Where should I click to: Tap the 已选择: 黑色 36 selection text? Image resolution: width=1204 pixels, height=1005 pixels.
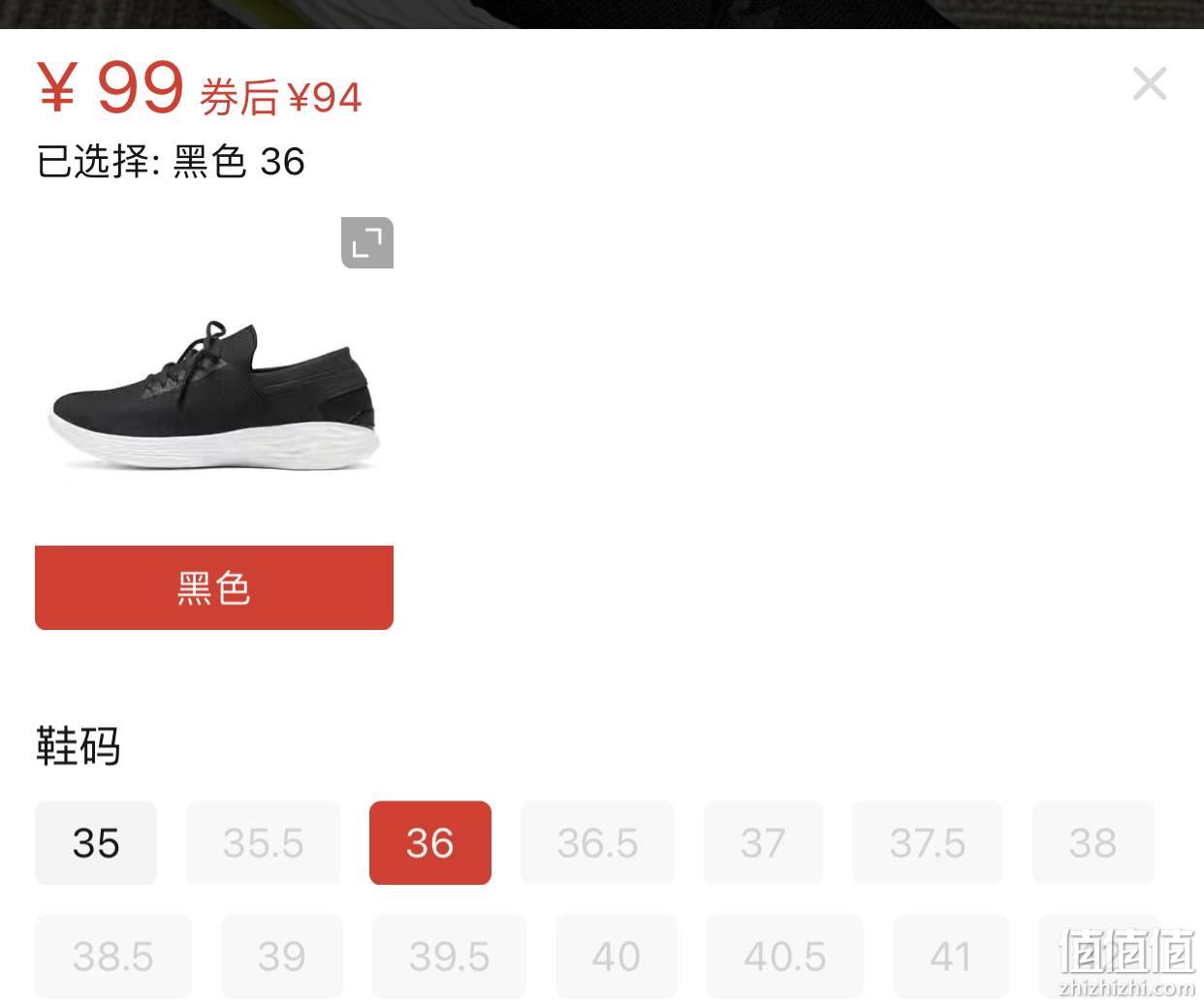pyautogui.click(x=171, y=162)
